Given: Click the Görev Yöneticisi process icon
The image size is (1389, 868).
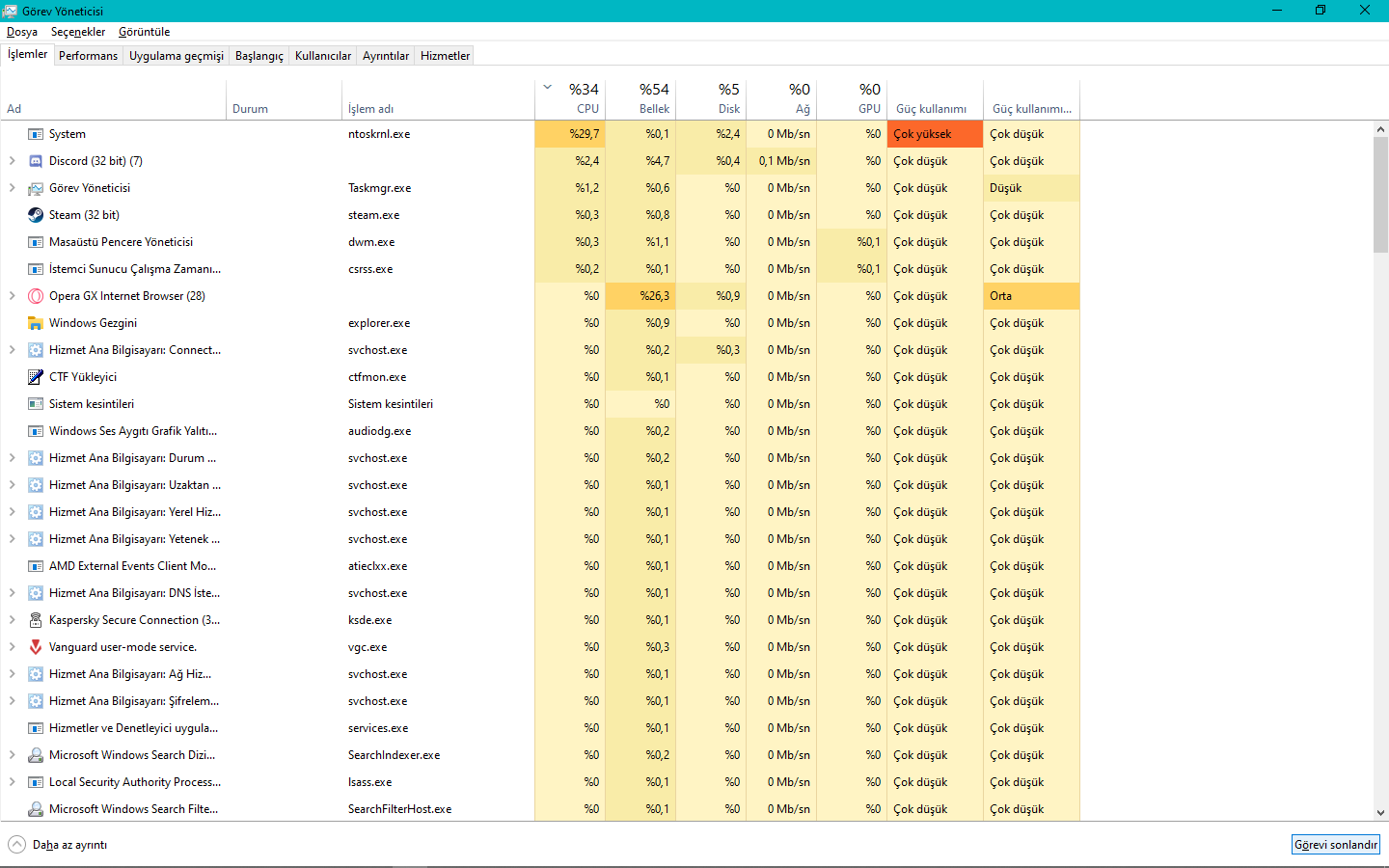Looking at the screenshot, I should [x=36, y=188].
